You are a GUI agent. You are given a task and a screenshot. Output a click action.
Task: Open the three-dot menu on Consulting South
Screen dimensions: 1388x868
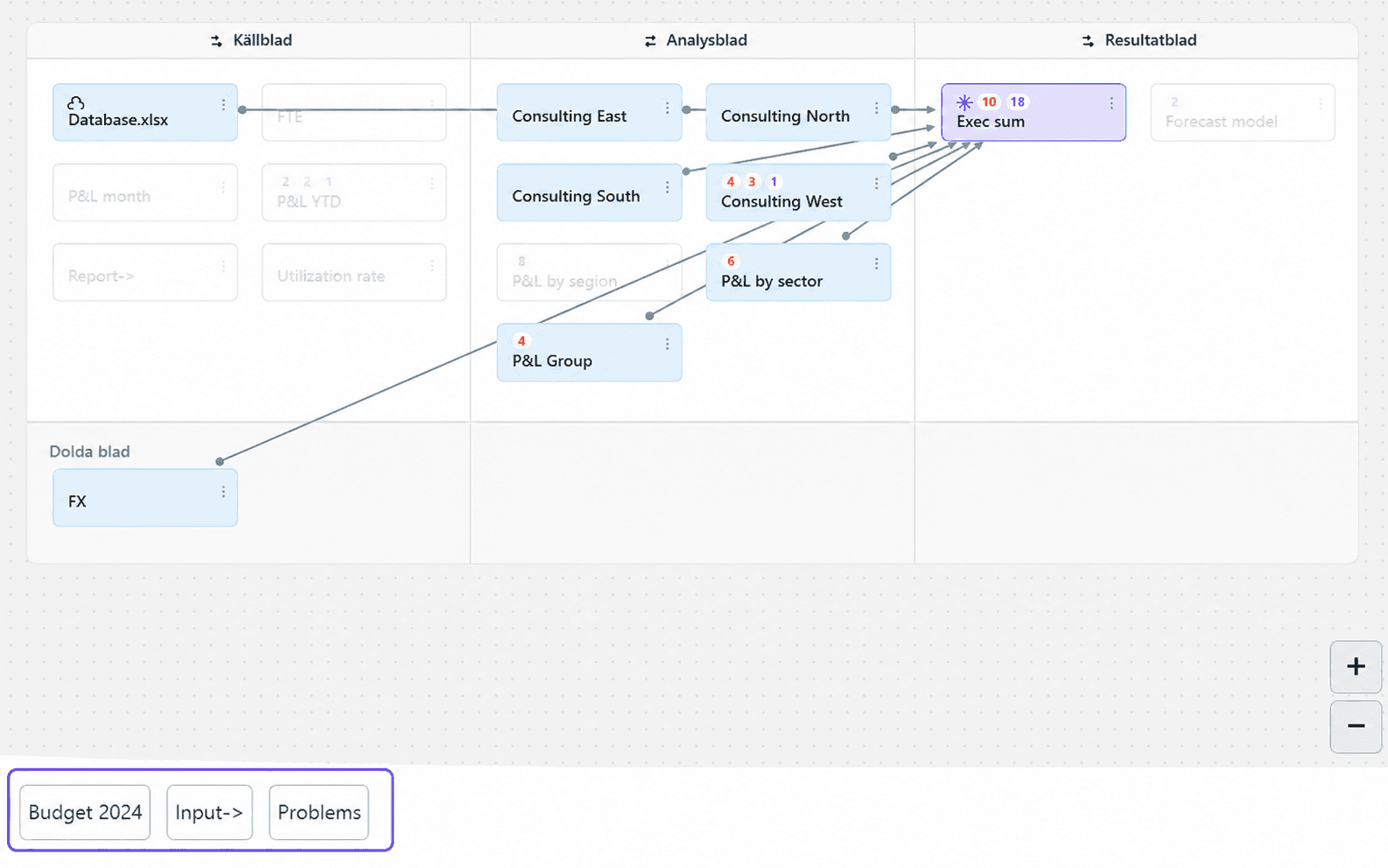click(667, 187)
